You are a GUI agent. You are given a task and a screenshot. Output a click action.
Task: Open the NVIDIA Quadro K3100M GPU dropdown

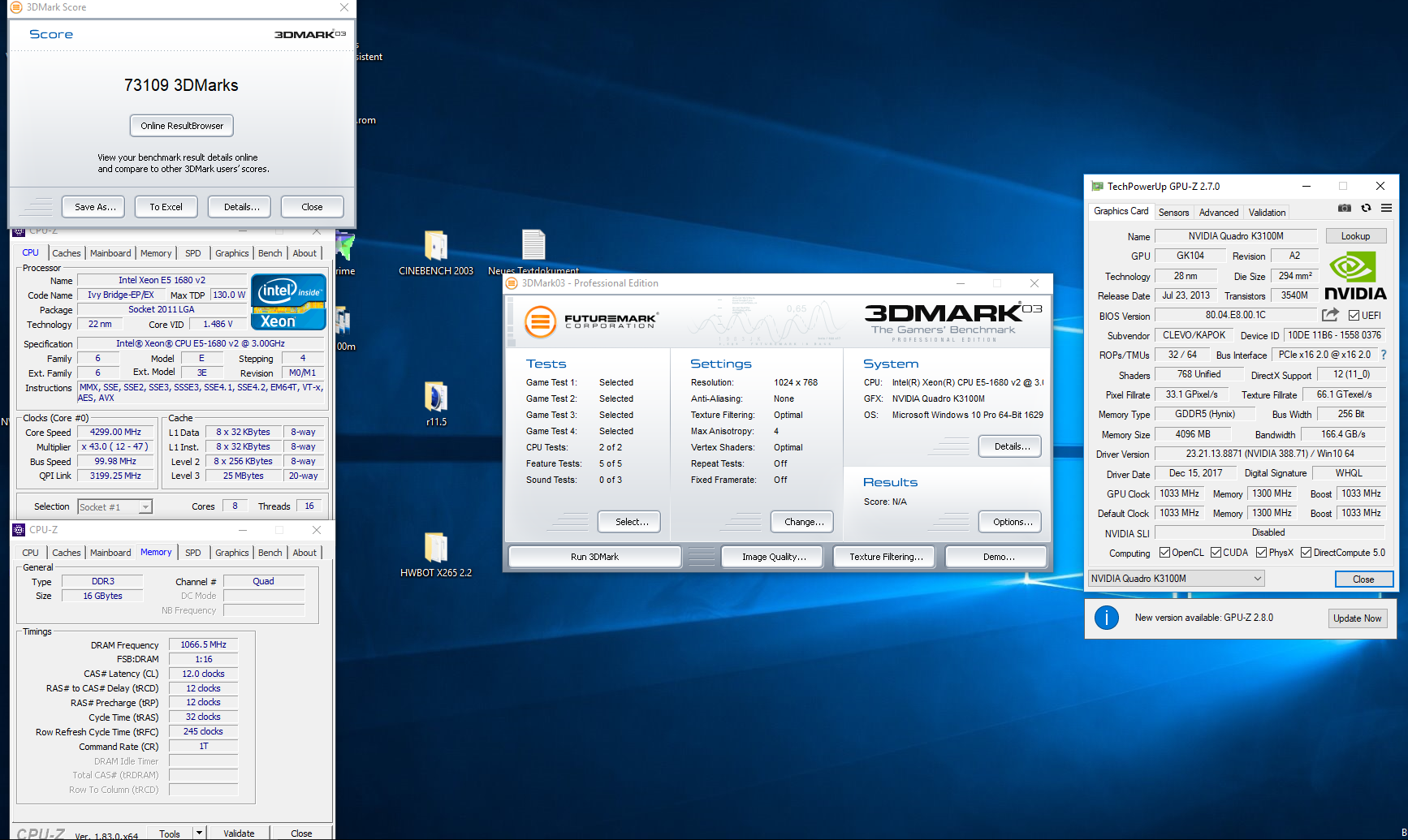(x=1176, y=579)
